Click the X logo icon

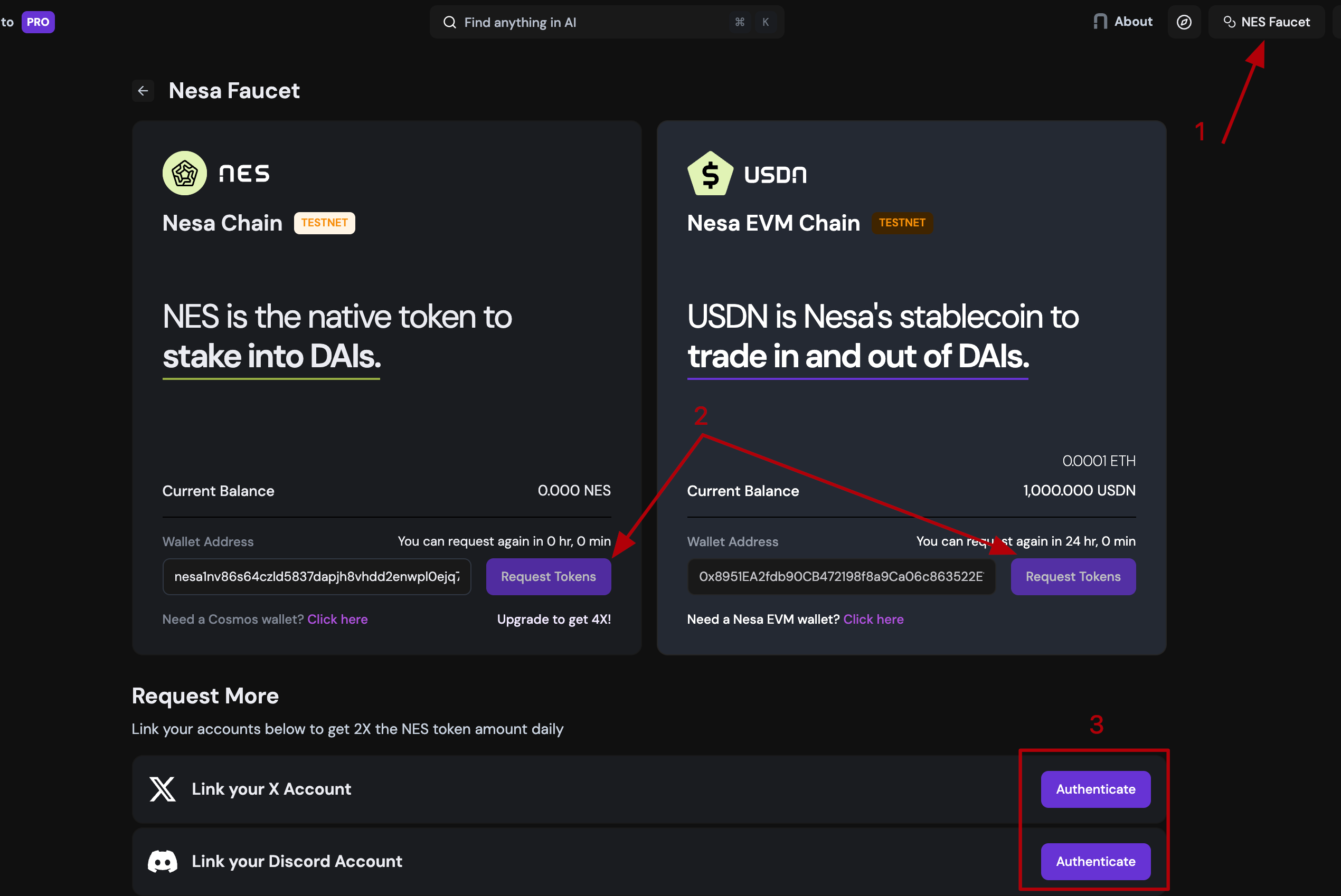tap(162, 789)
